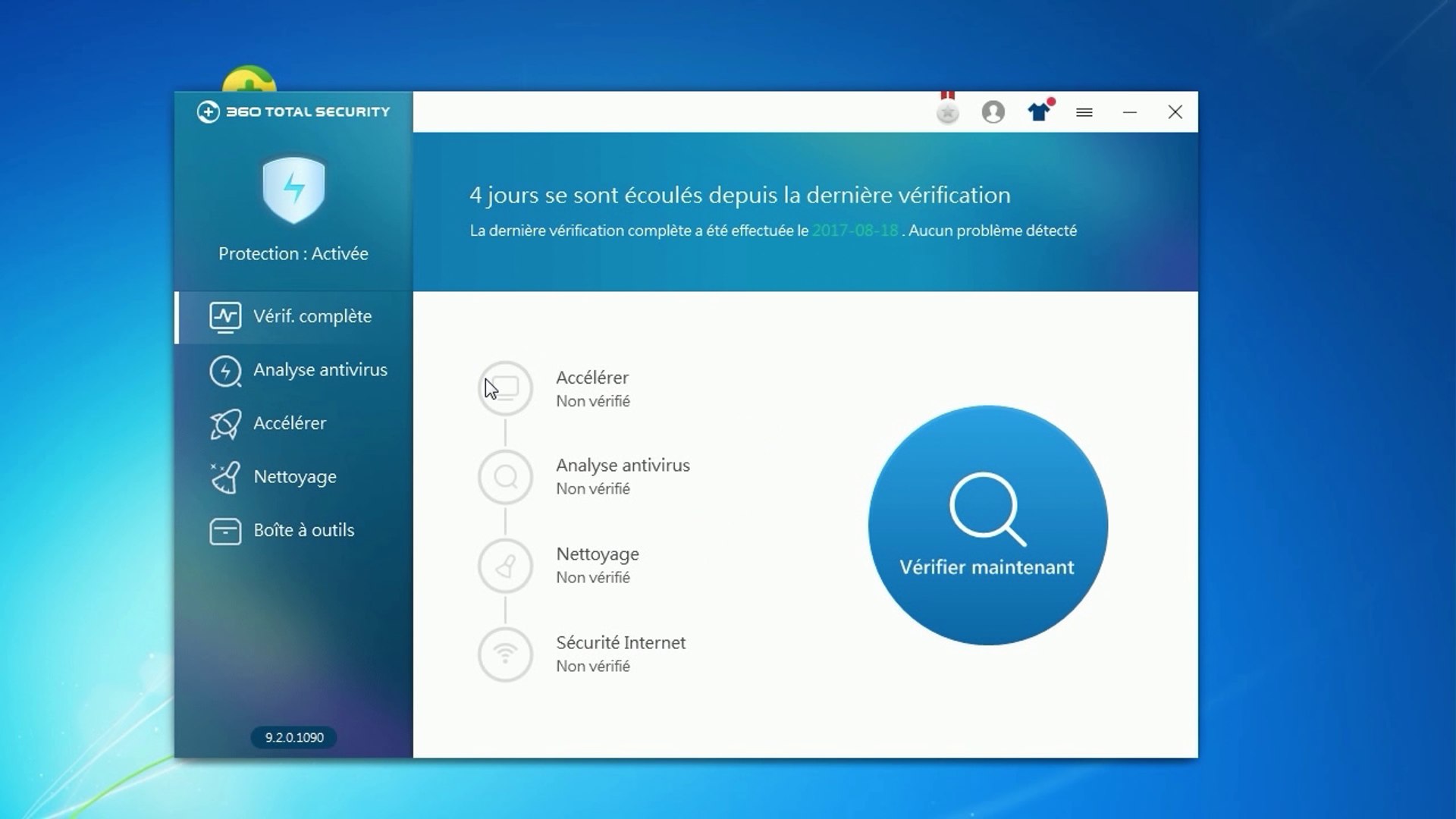The width and height of the screenshot is (1456, 819).
Task: Click the Analyse antivirus magnifier circle icon
Action: click(x=505, y=477)
